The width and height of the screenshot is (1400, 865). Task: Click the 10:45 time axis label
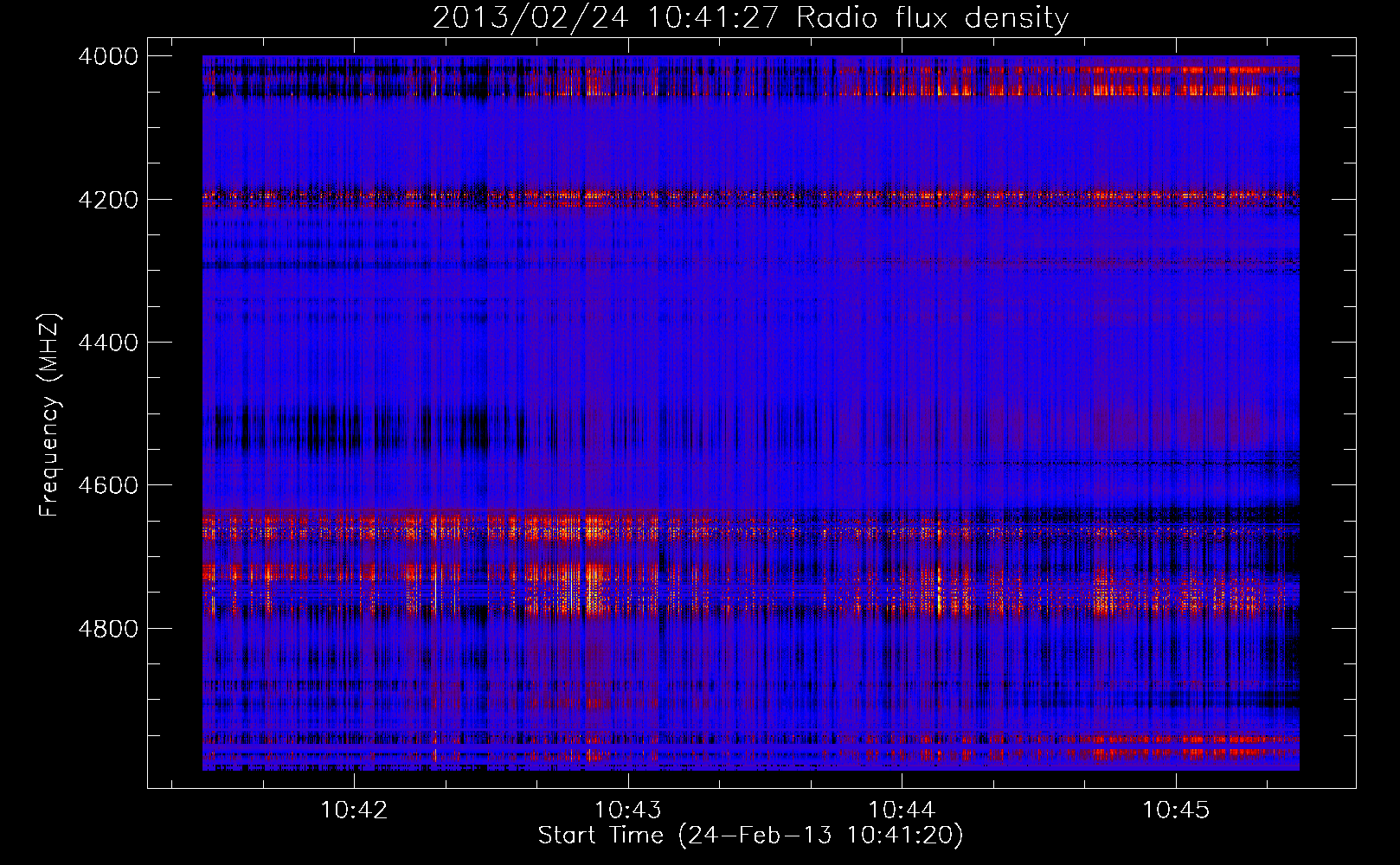[x=1175, y=811]
